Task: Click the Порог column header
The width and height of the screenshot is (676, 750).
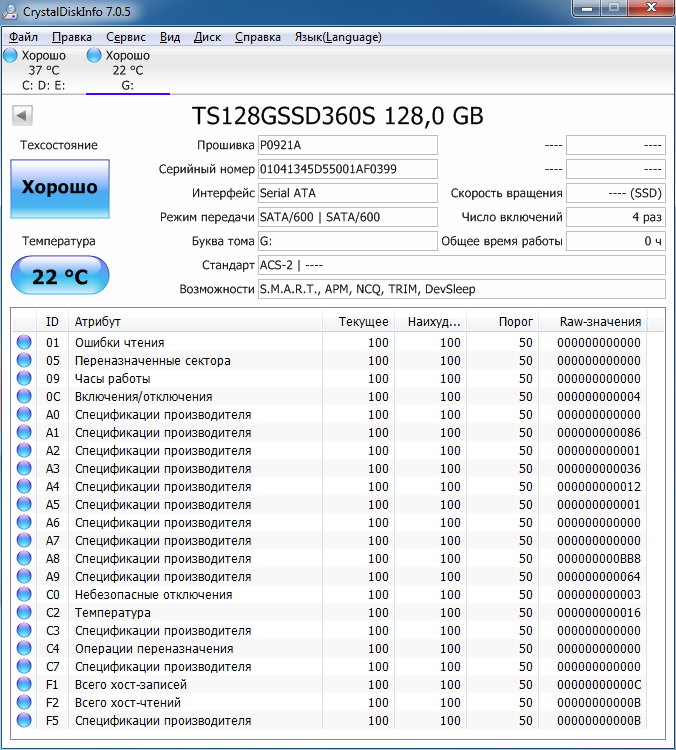Action: click(503, 321)
